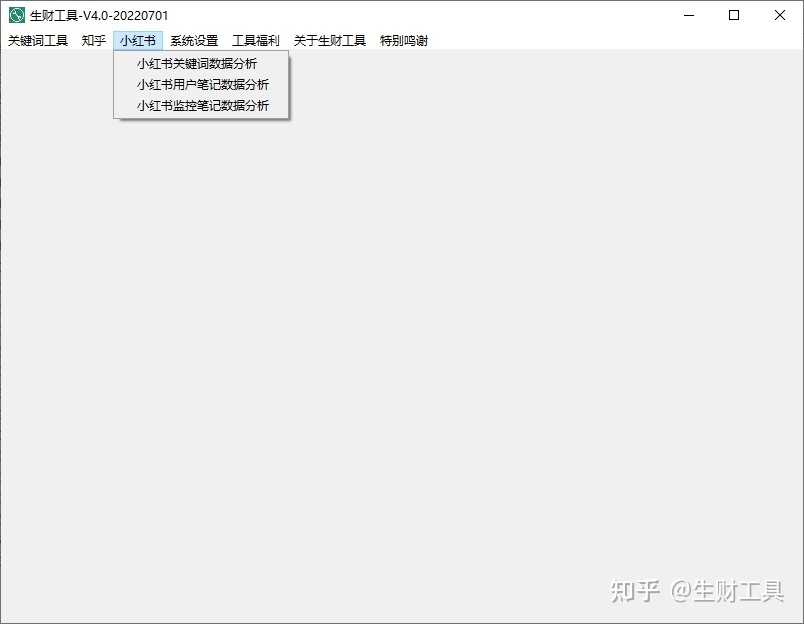Click the maximize icon on the title bar

[733, 15]
